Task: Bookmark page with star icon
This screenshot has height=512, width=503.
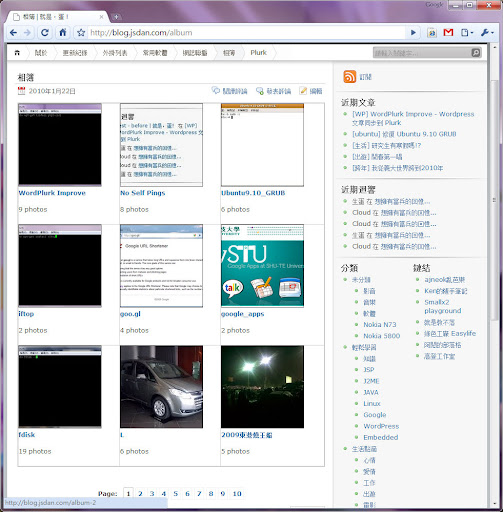Action: tap(81, 33)
